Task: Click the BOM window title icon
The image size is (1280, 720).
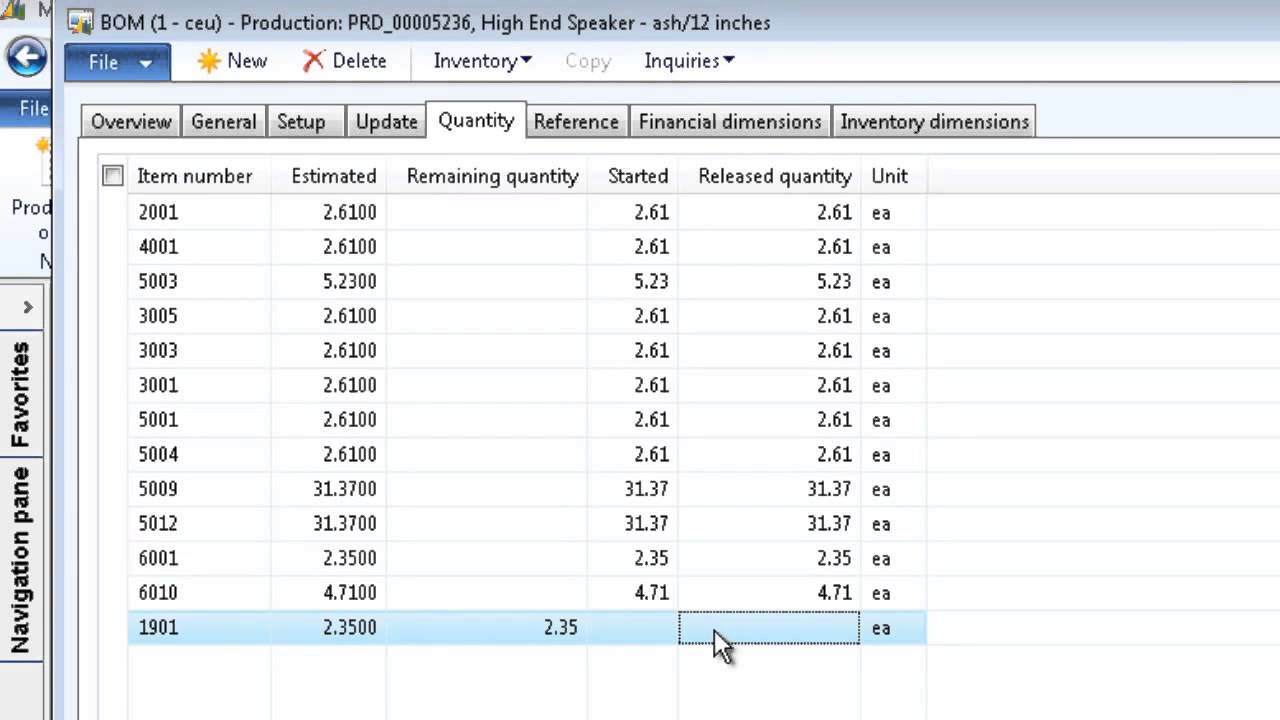Action: point(81,22)
